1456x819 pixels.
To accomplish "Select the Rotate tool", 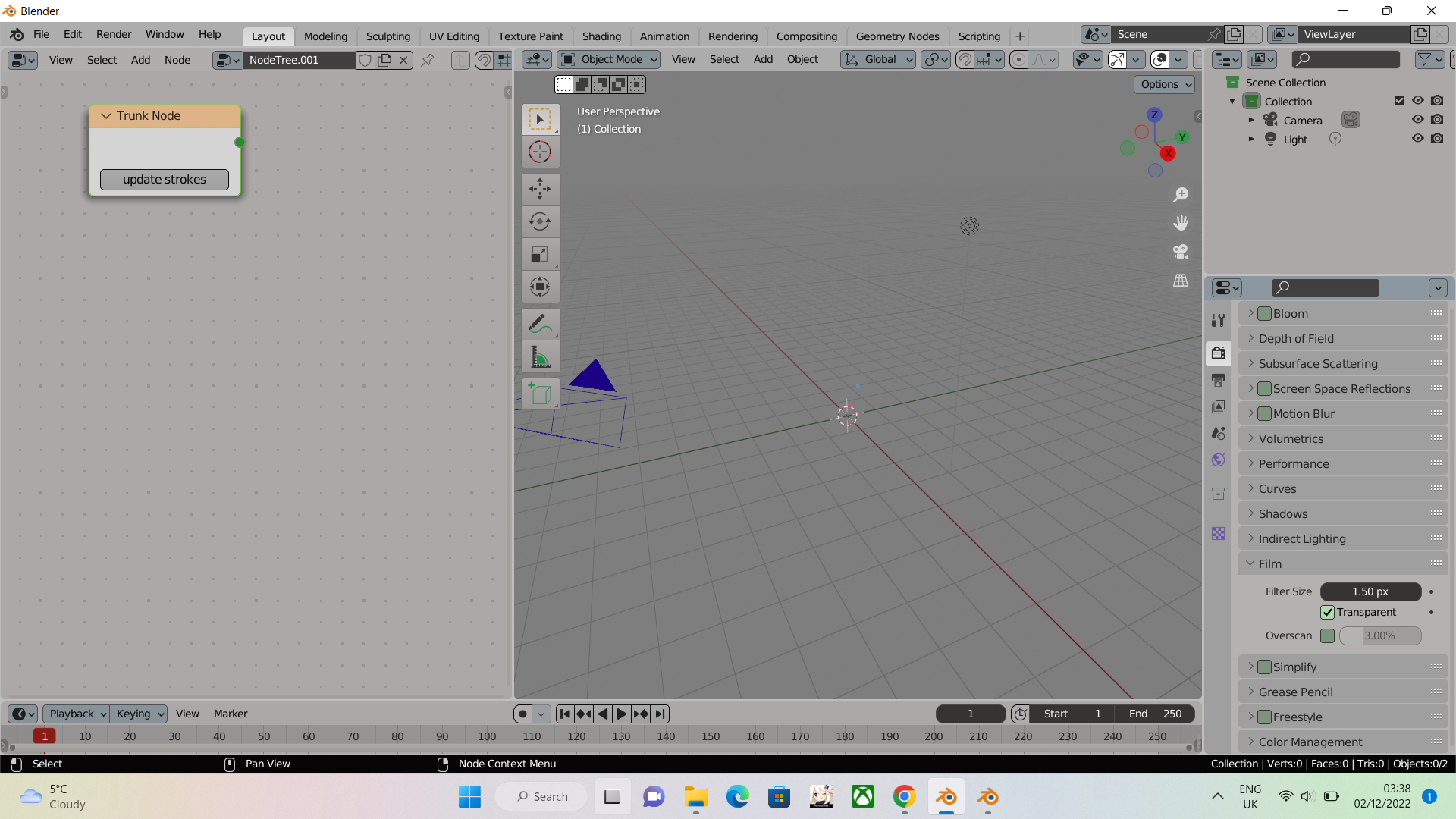I will (x=540, y=221).
